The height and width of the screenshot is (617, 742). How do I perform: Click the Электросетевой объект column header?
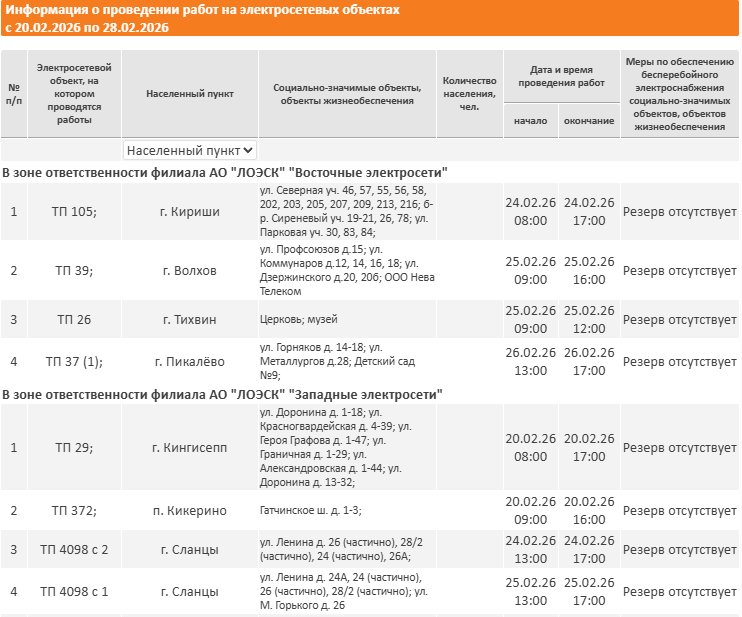click(74, 94)
